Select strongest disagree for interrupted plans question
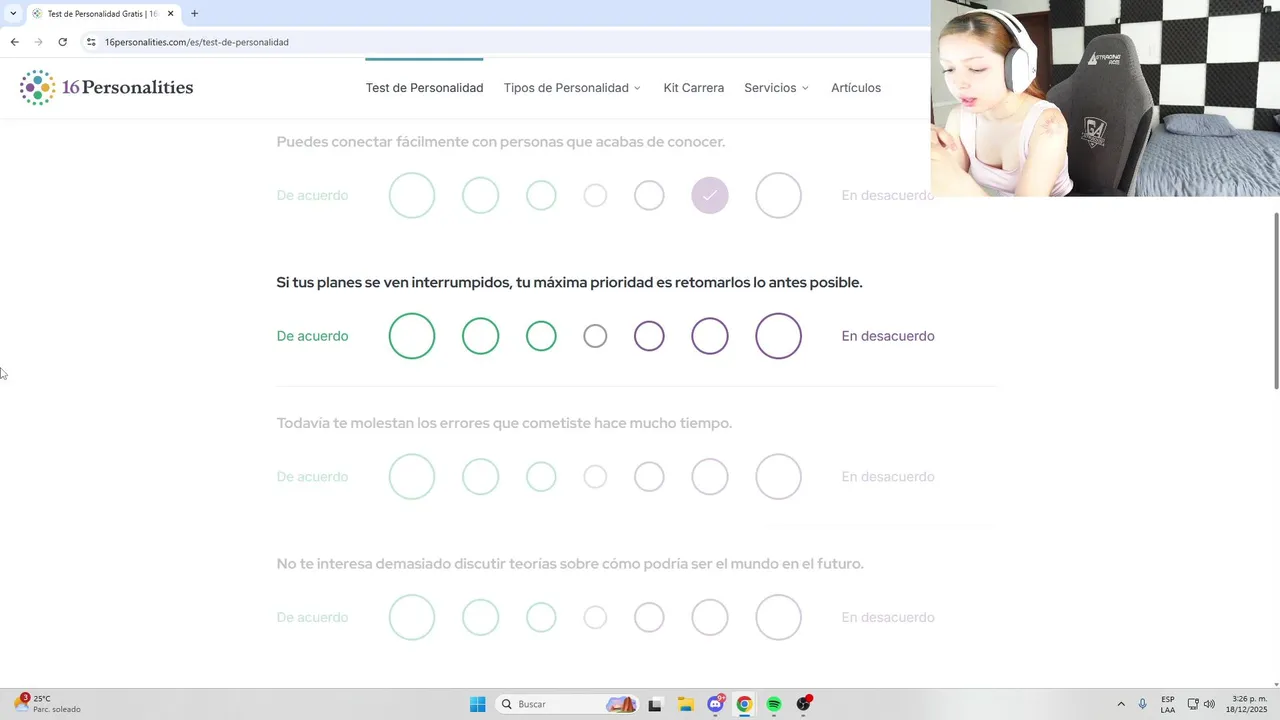This screenshot has height=720, width=1280. (779, 336)
